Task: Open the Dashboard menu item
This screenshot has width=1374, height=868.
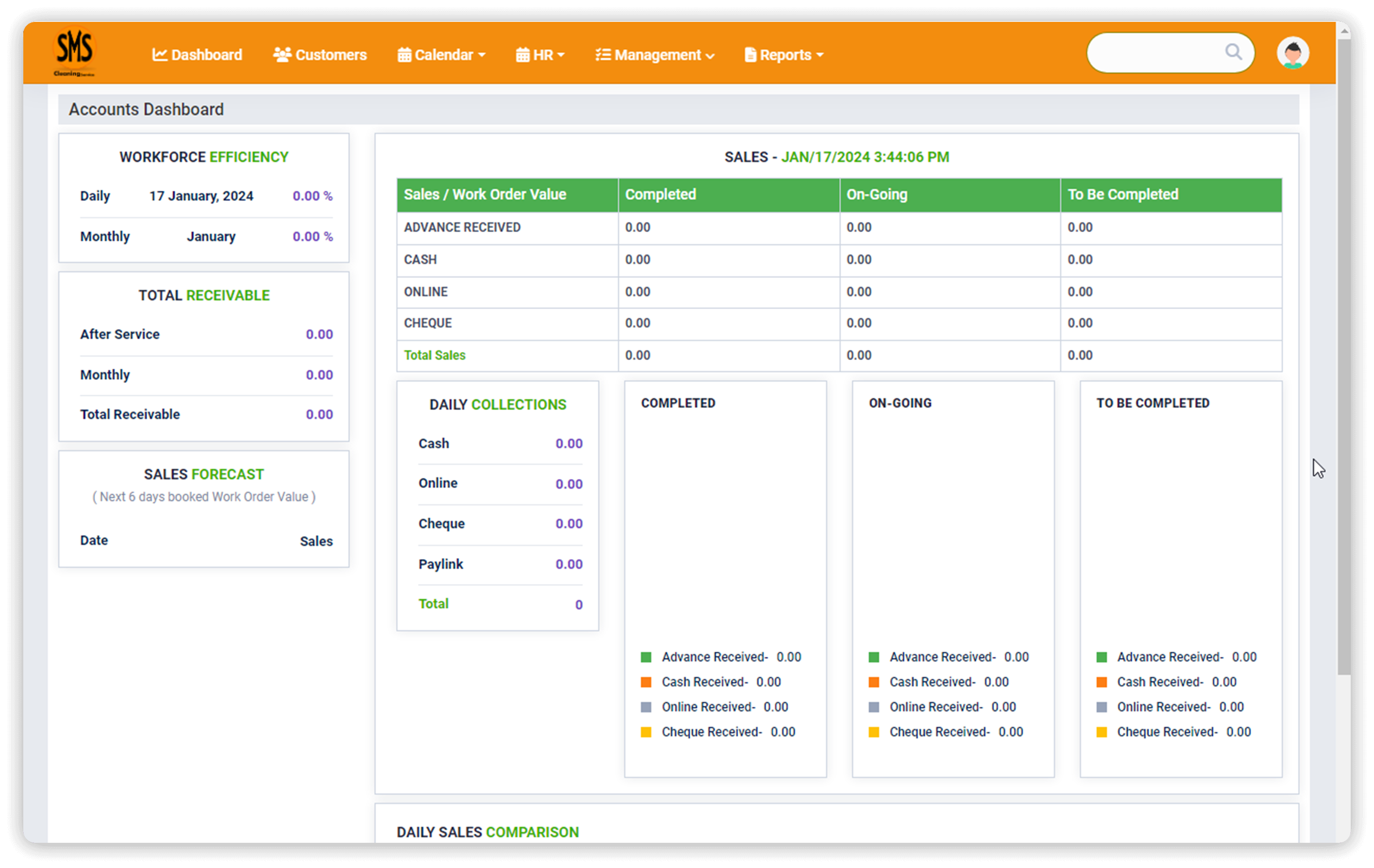Action: coord(197,55)
